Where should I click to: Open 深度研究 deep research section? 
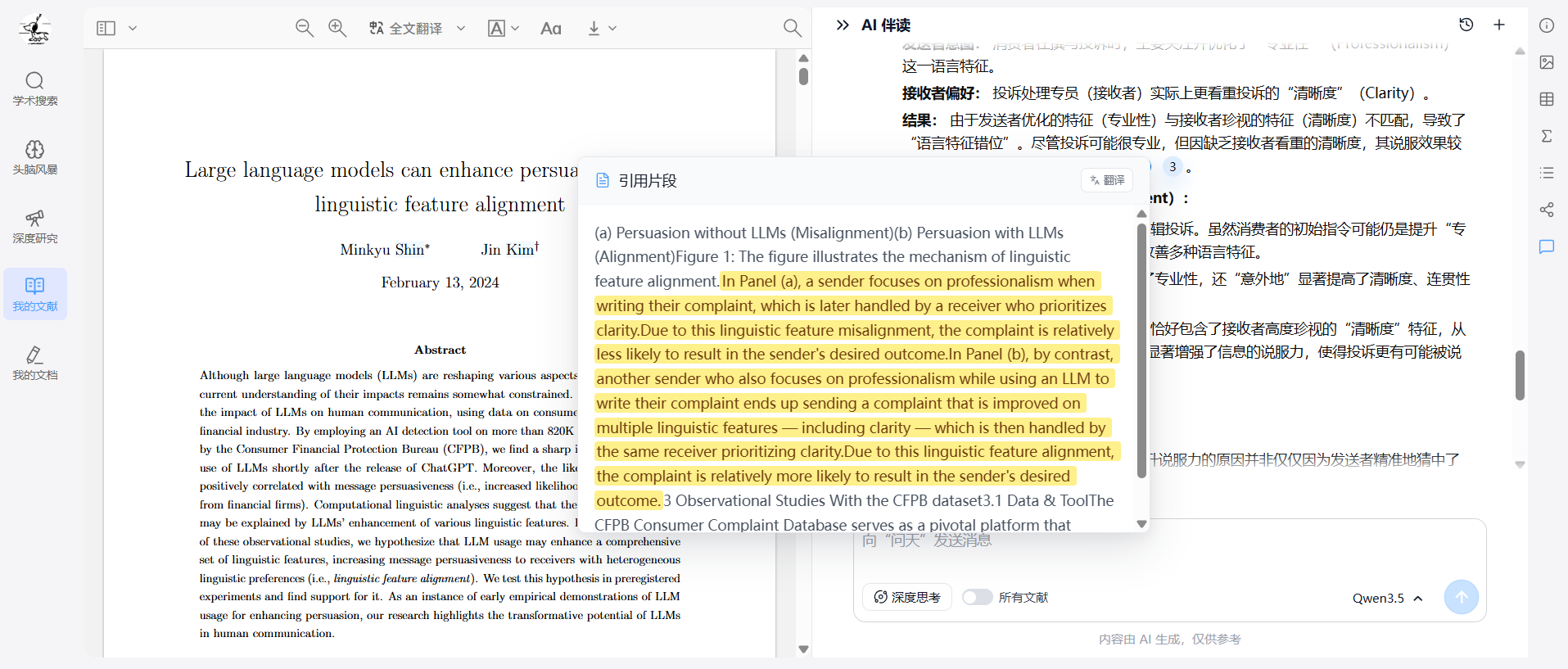click(x=35, y=226)
